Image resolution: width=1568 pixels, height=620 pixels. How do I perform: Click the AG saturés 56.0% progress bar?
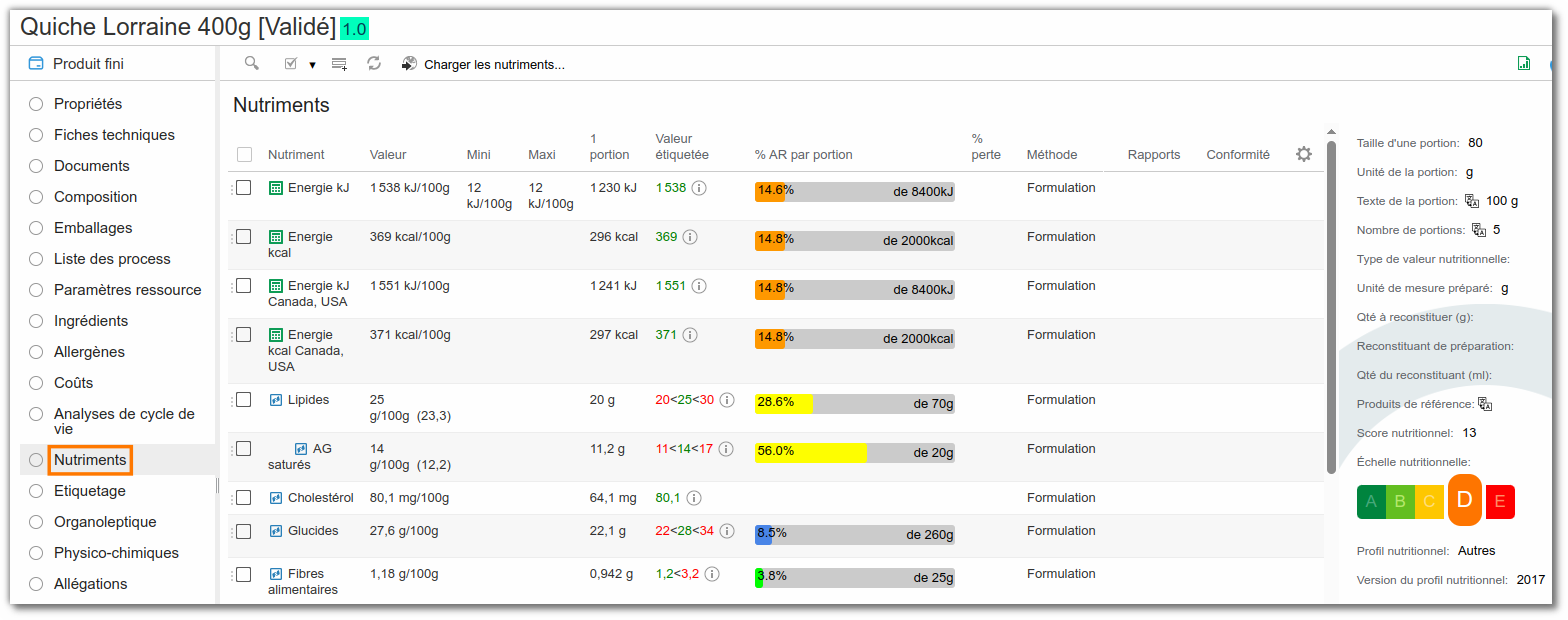tap(855, 452)
